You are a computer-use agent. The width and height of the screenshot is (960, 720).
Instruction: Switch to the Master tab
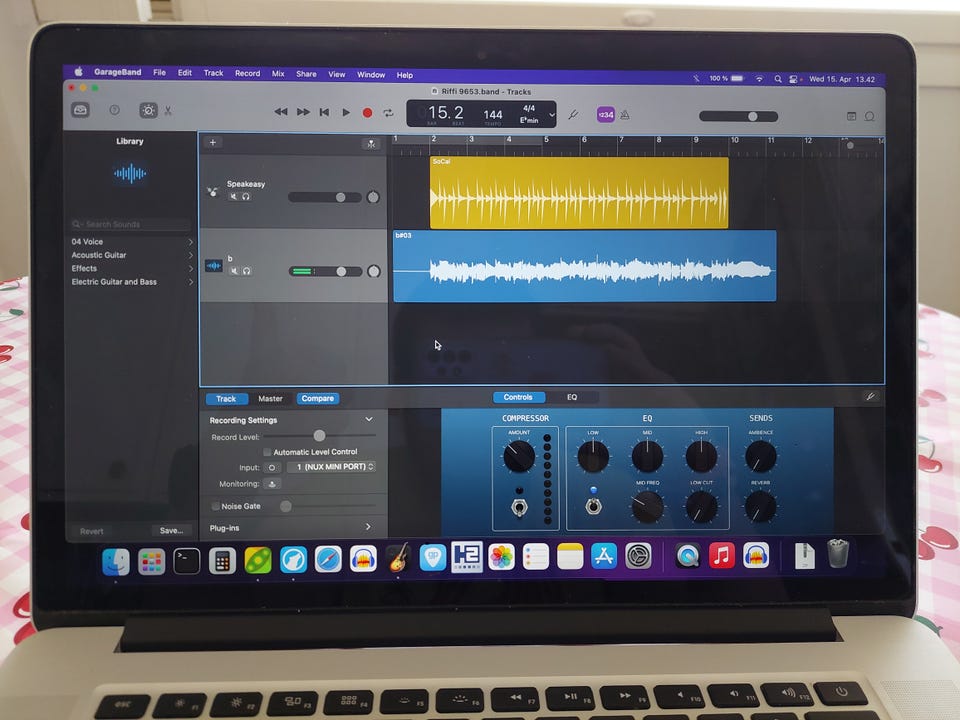(x=271, y=399)
